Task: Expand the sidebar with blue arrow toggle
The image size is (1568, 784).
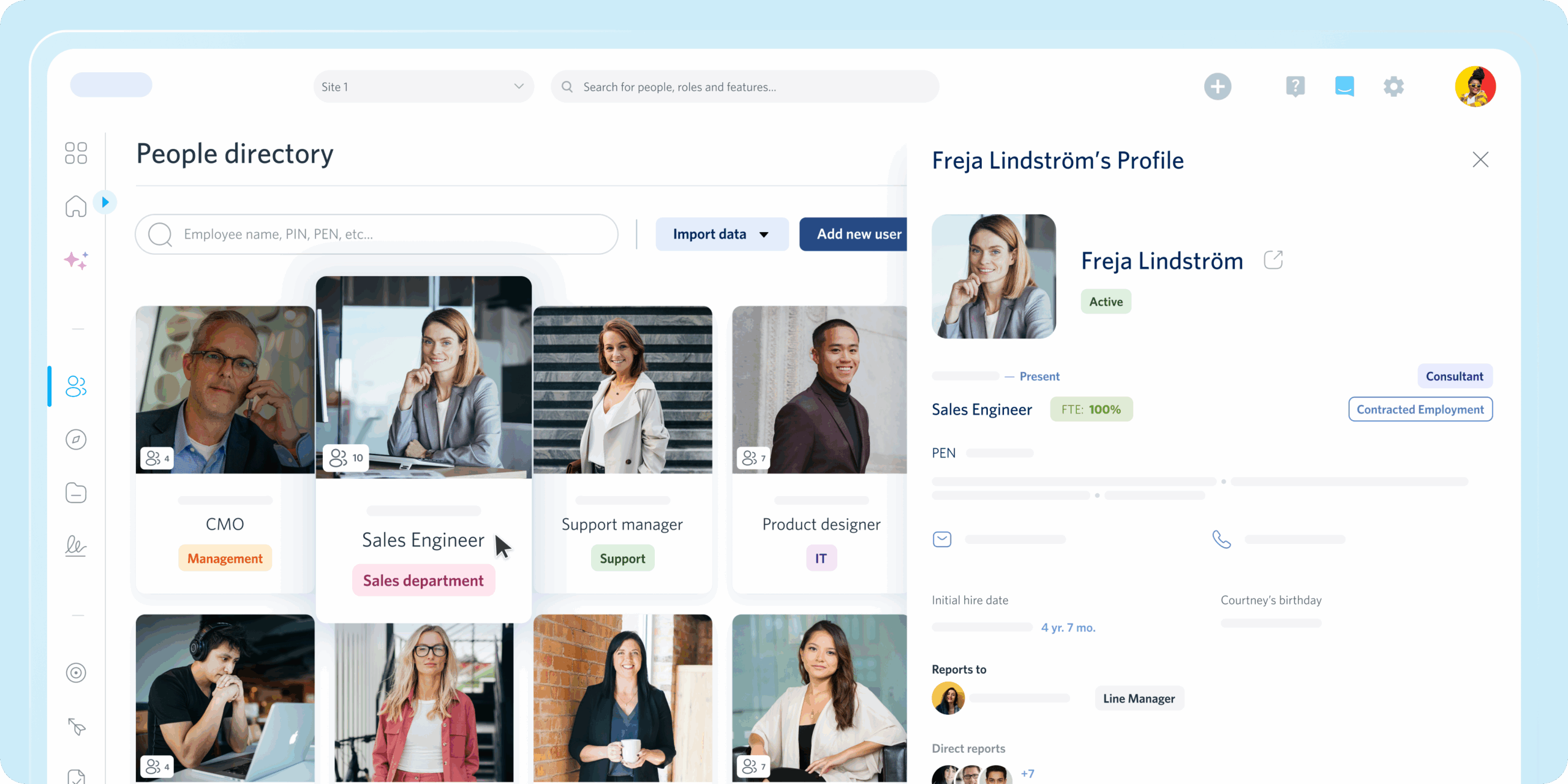Action: [x=105, y=202]
